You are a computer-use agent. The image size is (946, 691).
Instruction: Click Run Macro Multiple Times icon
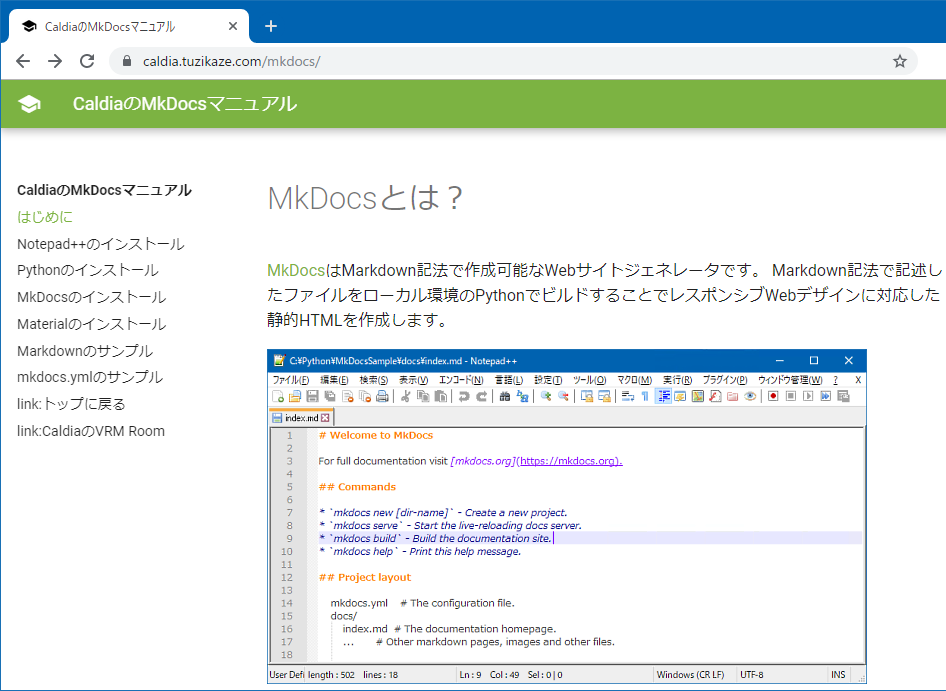tap(826, 396)
